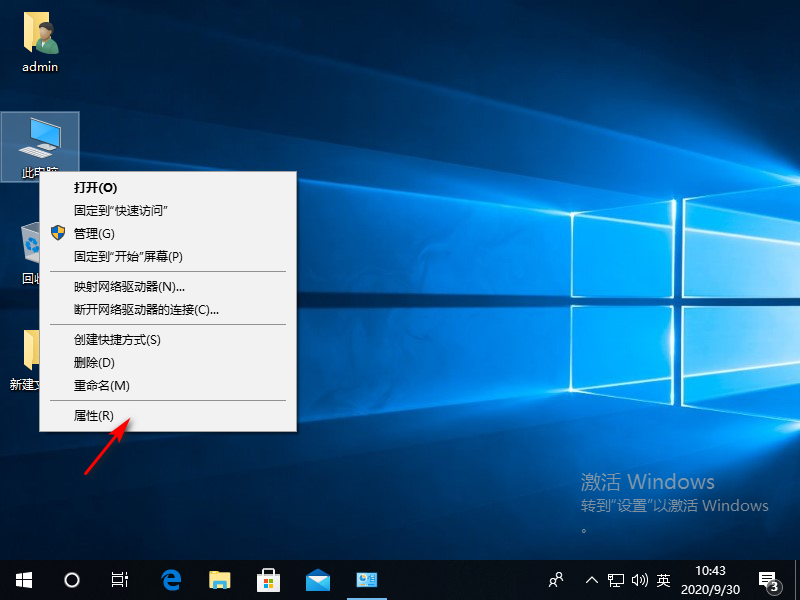Open the Microsoft Store taskbar icon
800x600 pixels.
268,580
